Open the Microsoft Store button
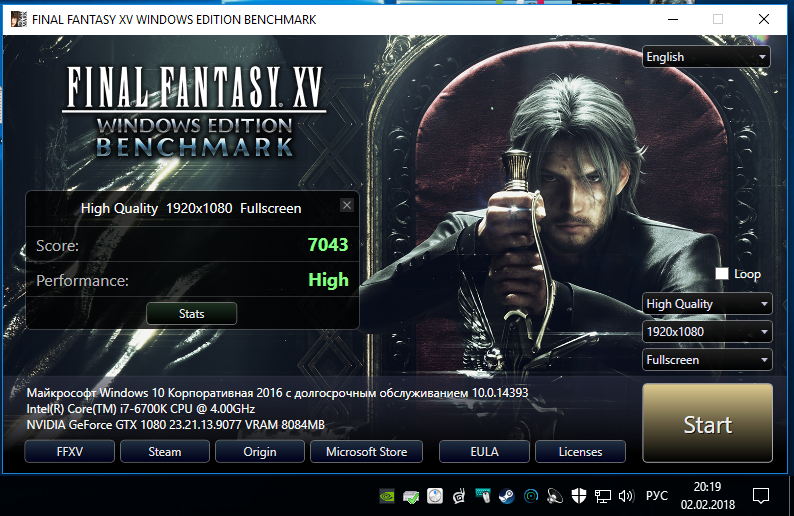The image size is (794, 516). (x=367, y=452)
